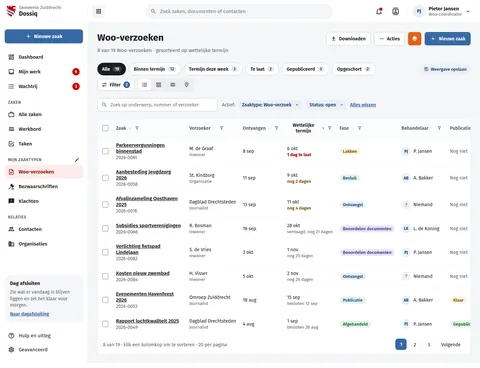Screen dimensions: 480x368
Task: Filter the Fase column funnel icon
Action: coord(359,128)
